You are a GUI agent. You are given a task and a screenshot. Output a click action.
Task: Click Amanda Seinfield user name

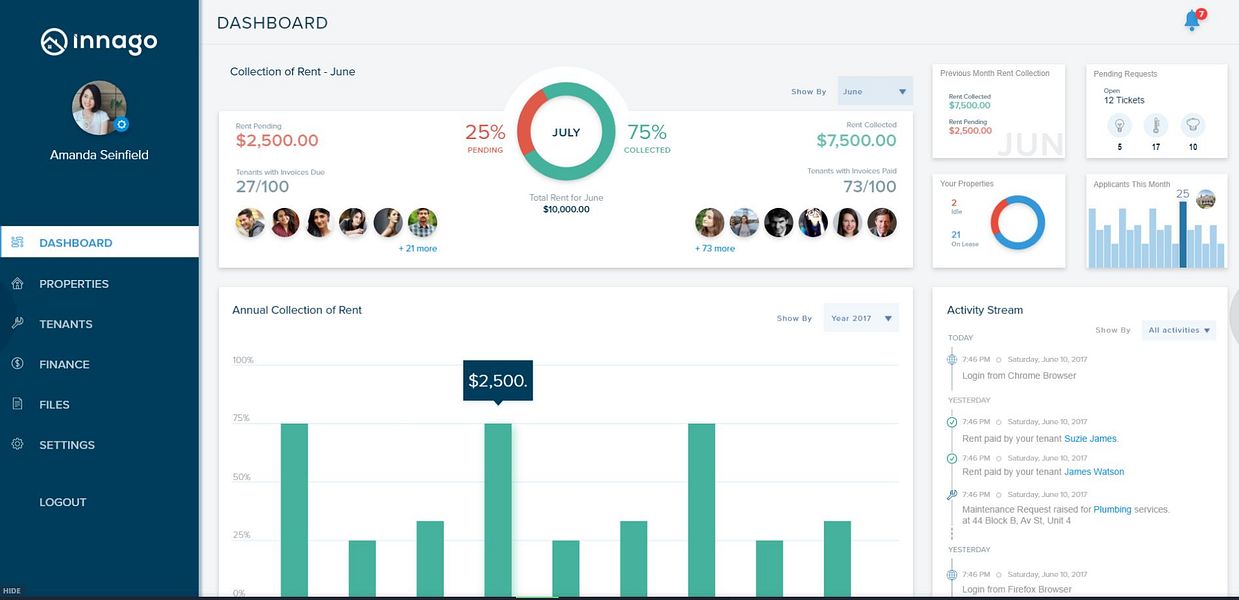(99, 155)
